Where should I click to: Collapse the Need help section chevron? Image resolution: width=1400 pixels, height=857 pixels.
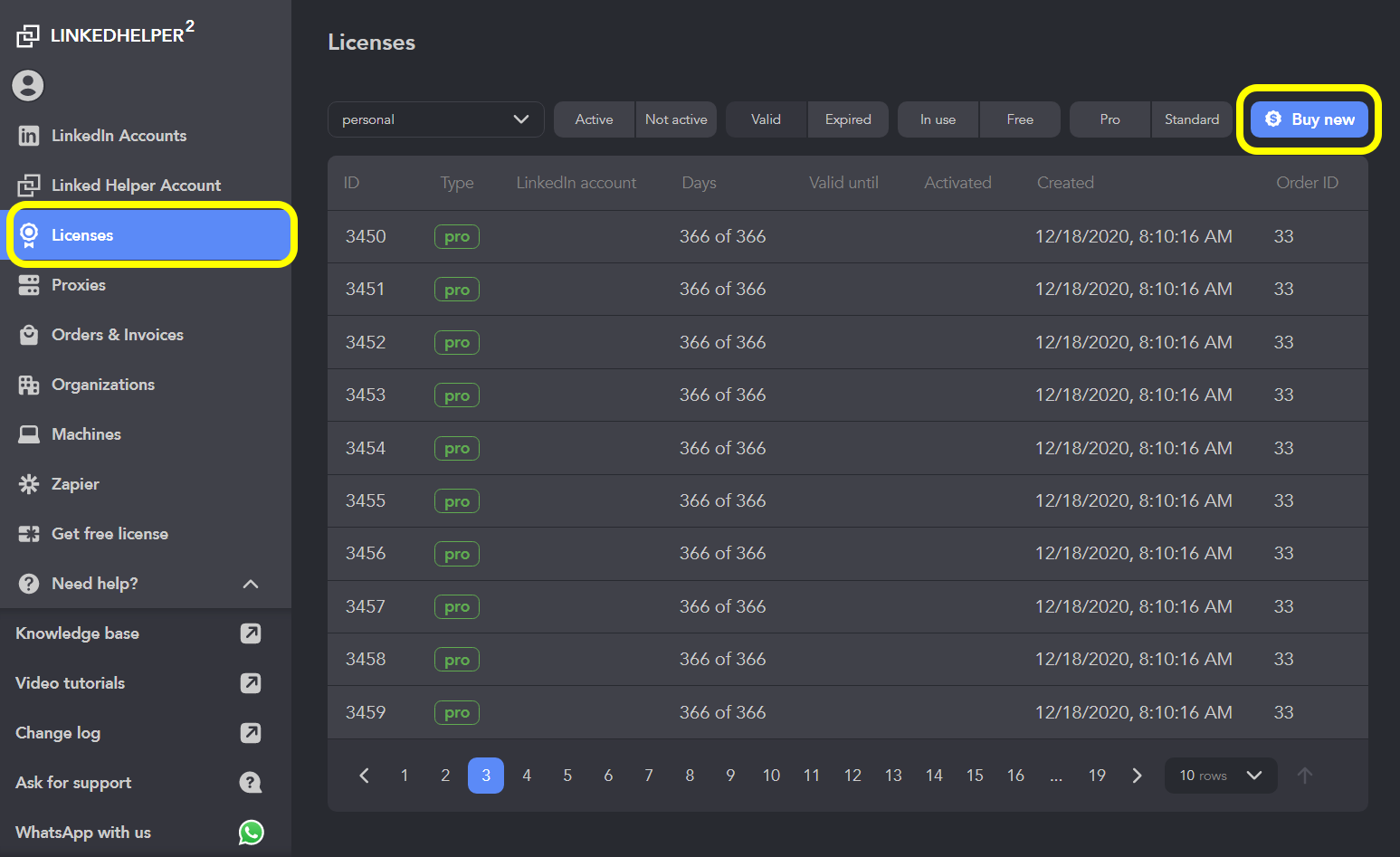251,584
